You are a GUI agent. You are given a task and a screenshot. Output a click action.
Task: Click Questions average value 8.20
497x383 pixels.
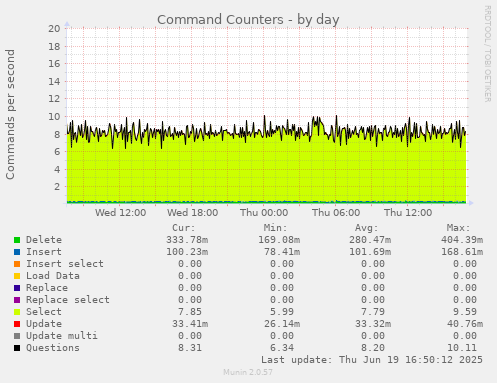373,348
